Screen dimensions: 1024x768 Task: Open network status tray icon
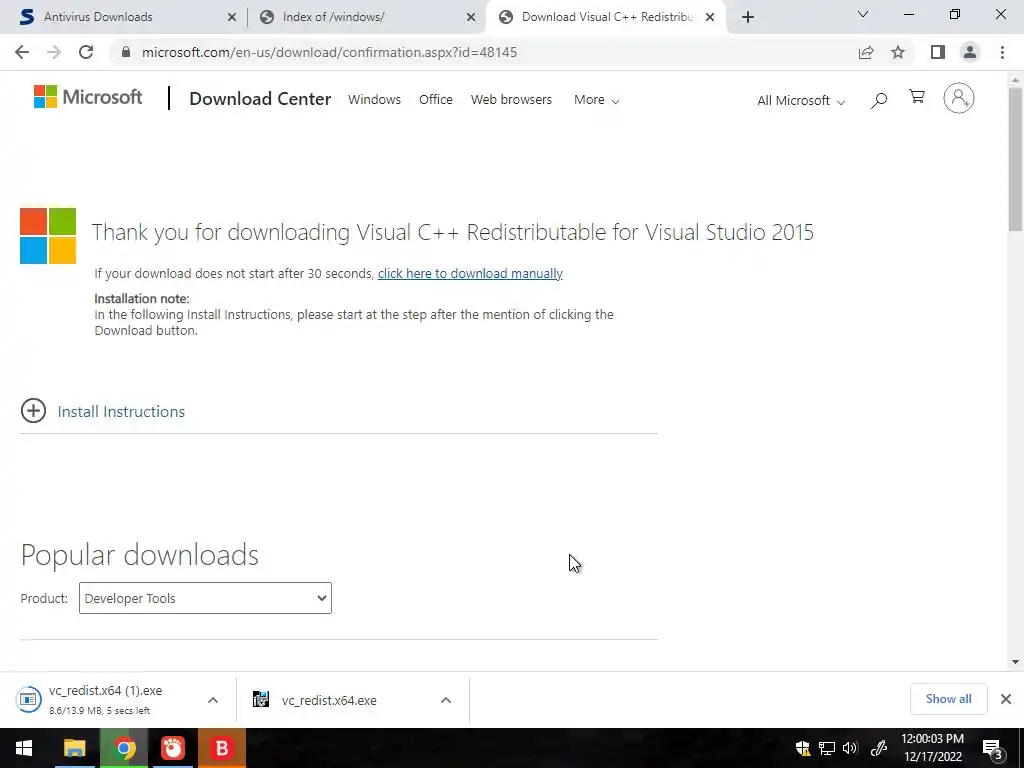(x=827, y=748)
